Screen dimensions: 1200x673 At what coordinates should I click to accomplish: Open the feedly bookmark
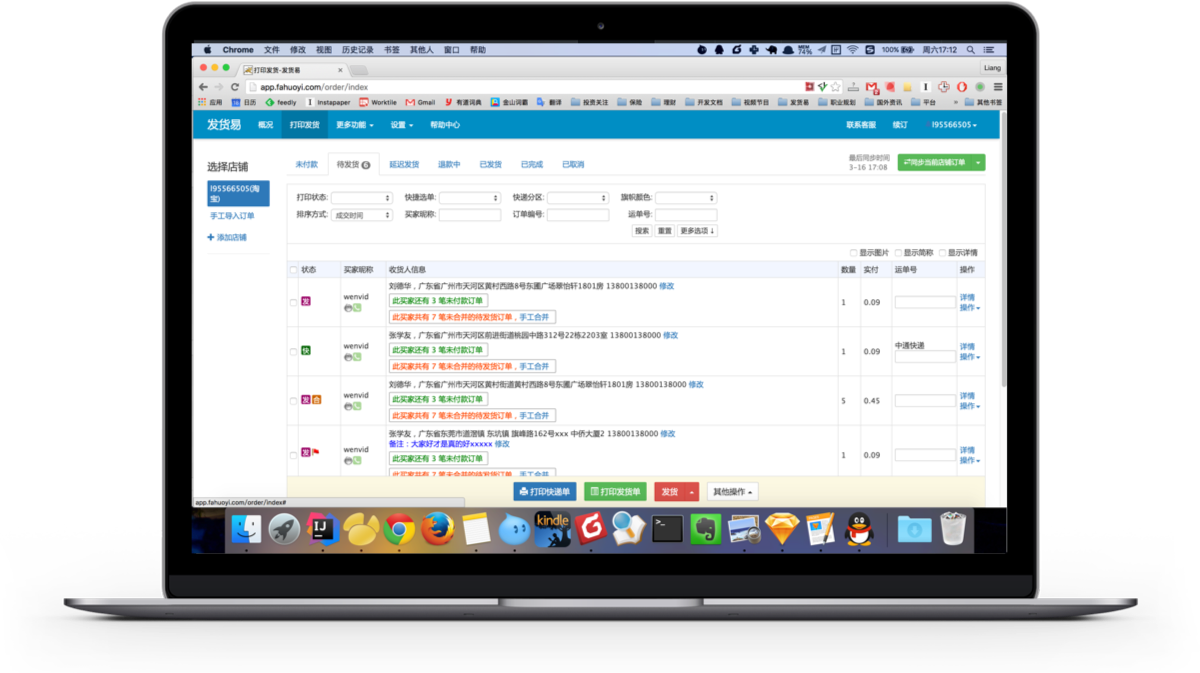(x=280, y=102)
